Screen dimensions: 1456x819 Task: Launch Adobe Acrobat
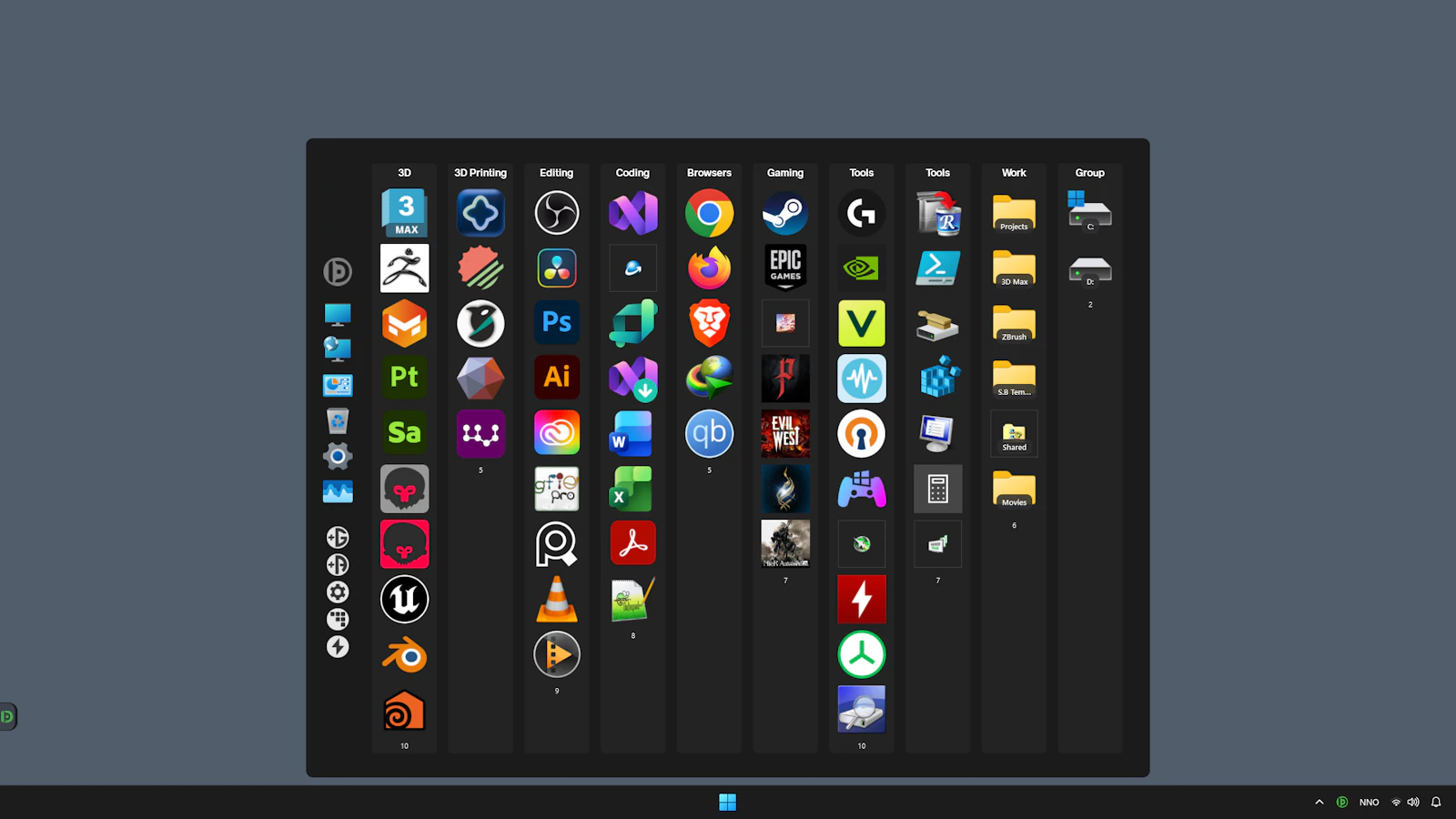point(633,544)
